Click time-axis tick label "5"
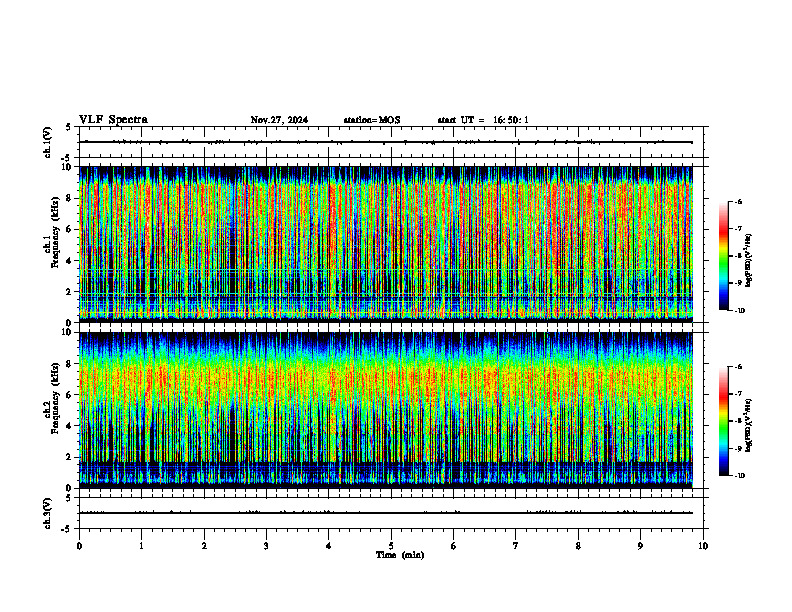 (391, 546)
